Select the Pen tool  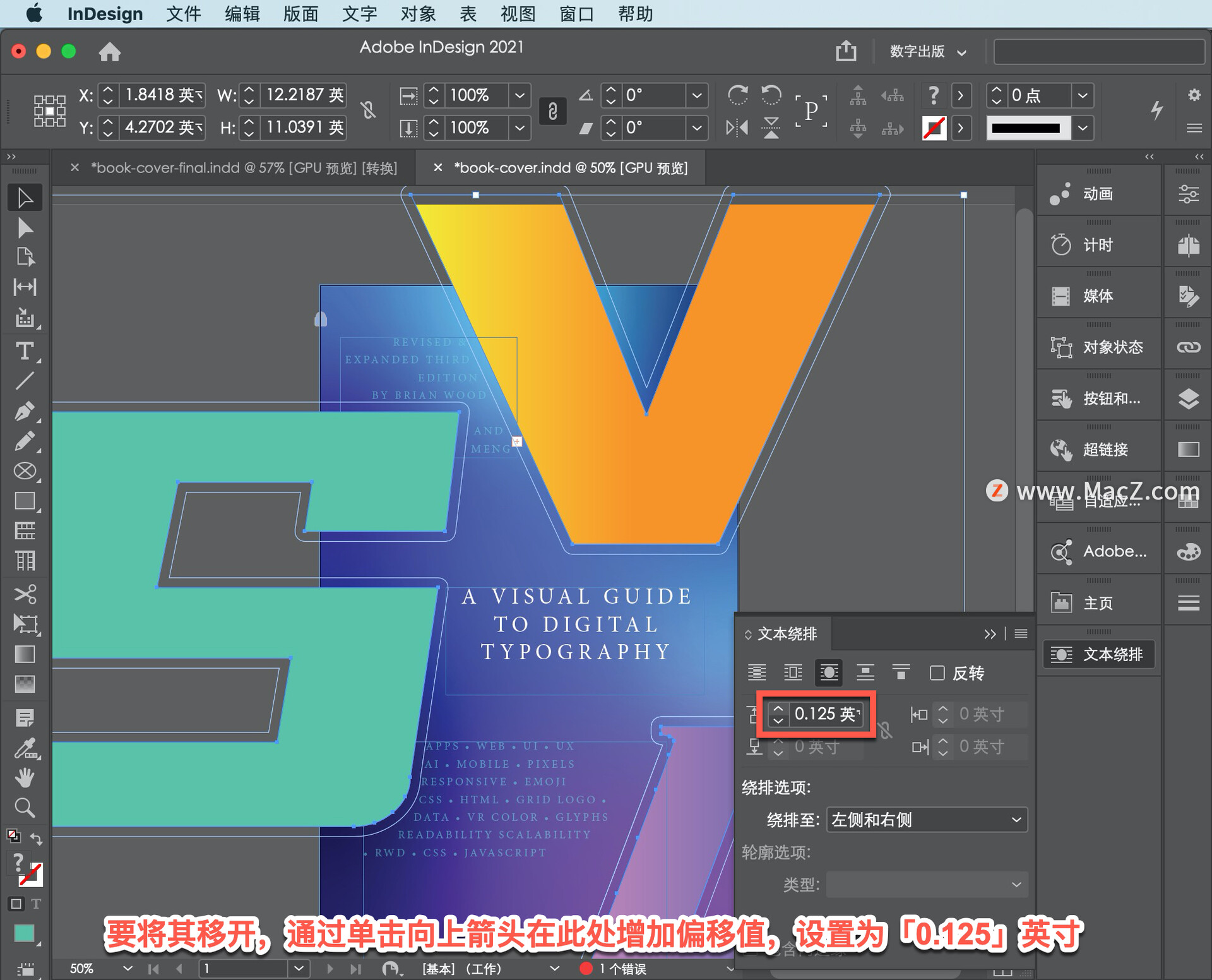click(25, 411)
